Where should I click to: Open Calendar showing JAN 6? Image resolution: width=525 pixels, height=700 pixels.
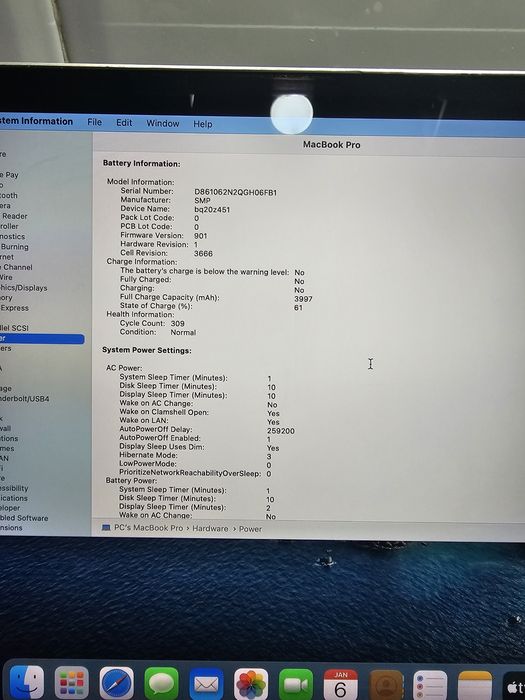341,684
